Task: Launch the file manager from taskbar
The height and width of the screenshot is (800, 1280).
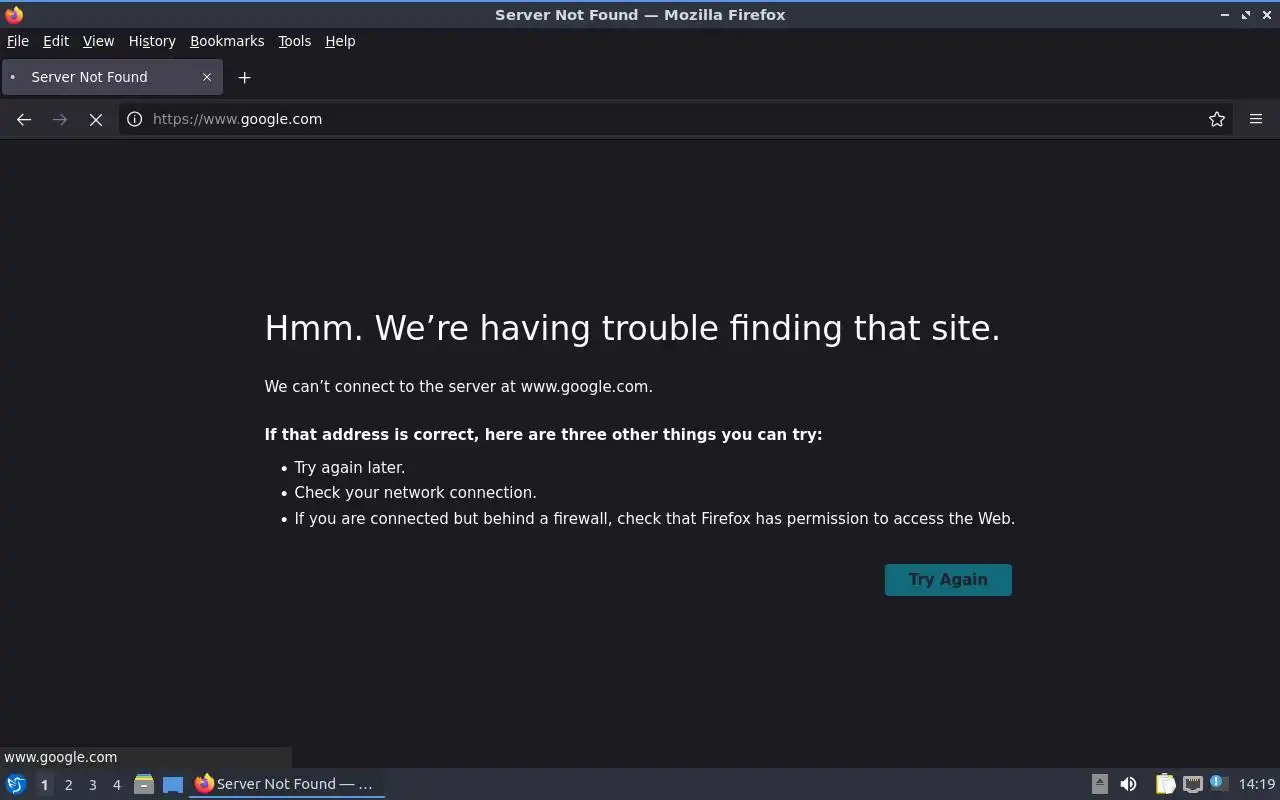Action: (x=144, y=784)
